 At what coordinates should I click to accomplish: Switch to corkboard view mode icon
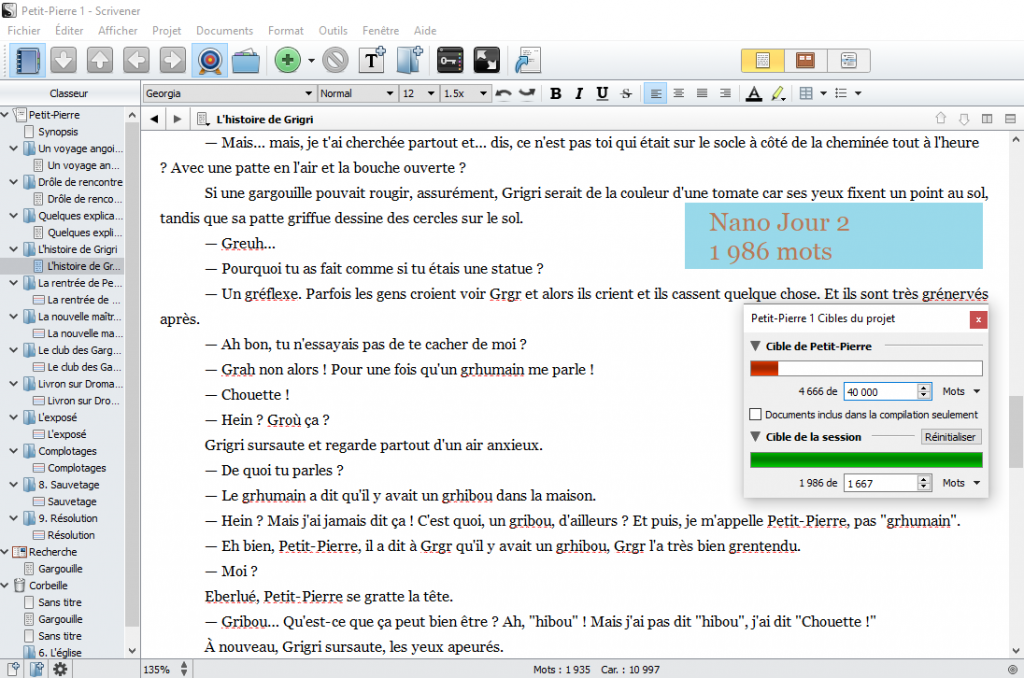click(x=805, y=61)
